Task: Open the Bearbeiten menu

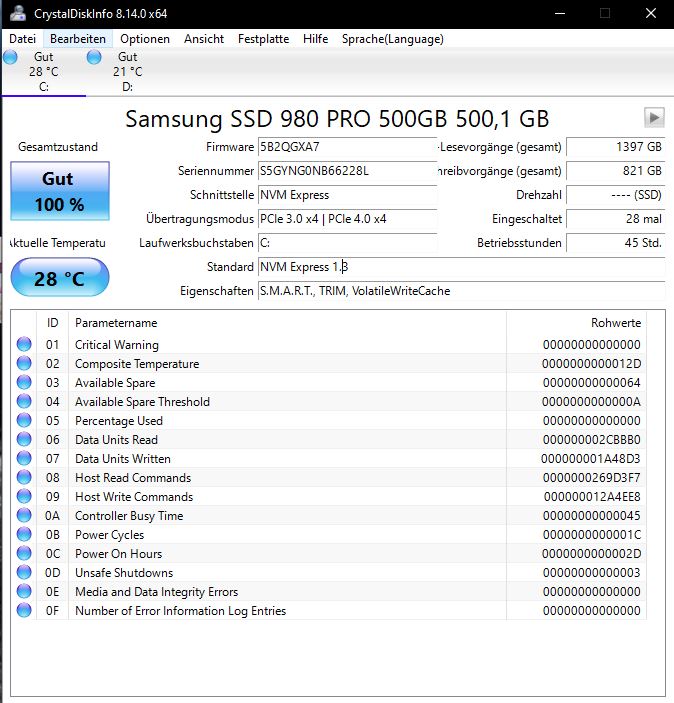Action: [78, 39]
